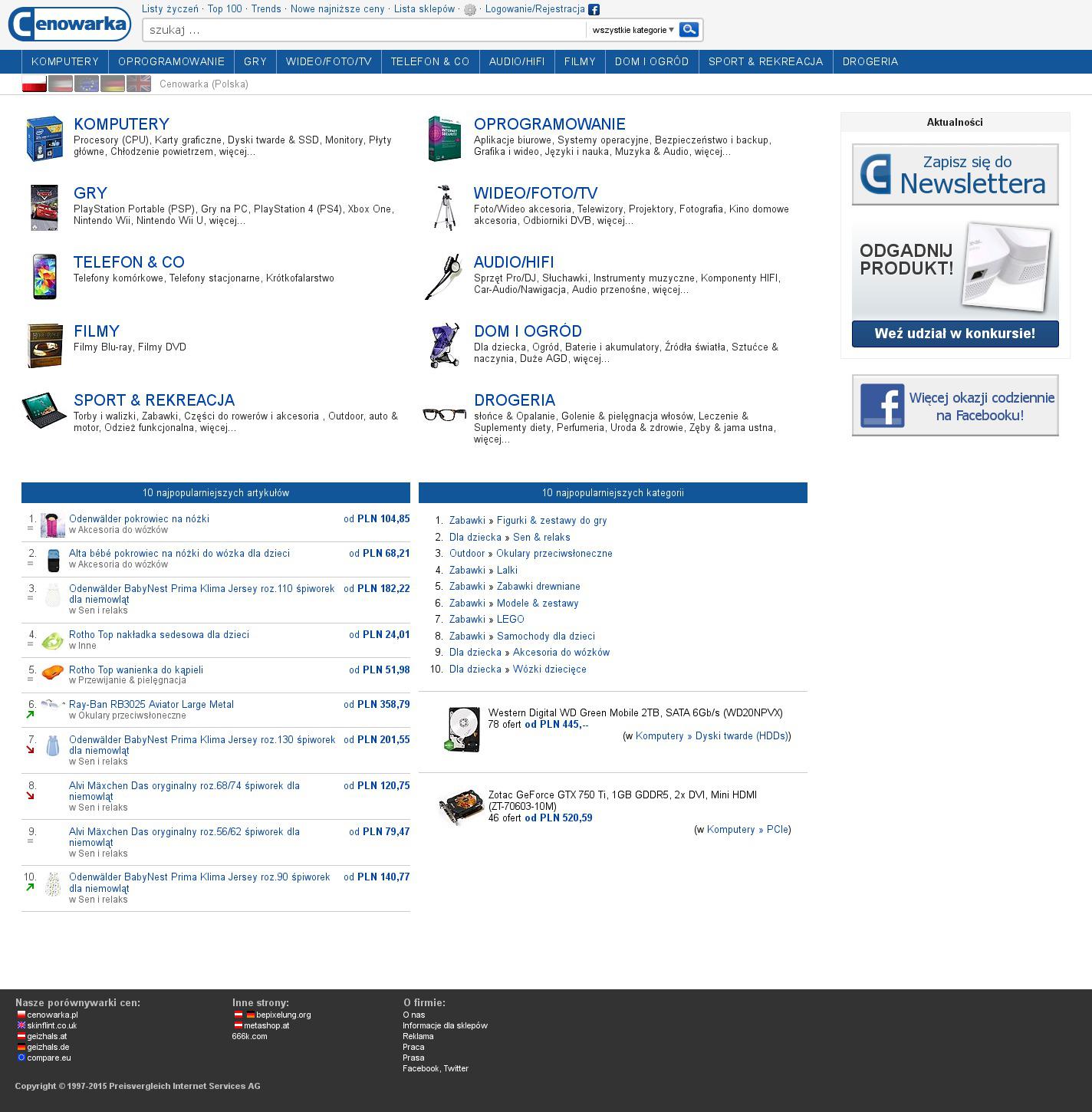This screenshot has height=1112, width=1092.
Task: Click into the 'szukaj' search field
Action: (x=364, y=30)
